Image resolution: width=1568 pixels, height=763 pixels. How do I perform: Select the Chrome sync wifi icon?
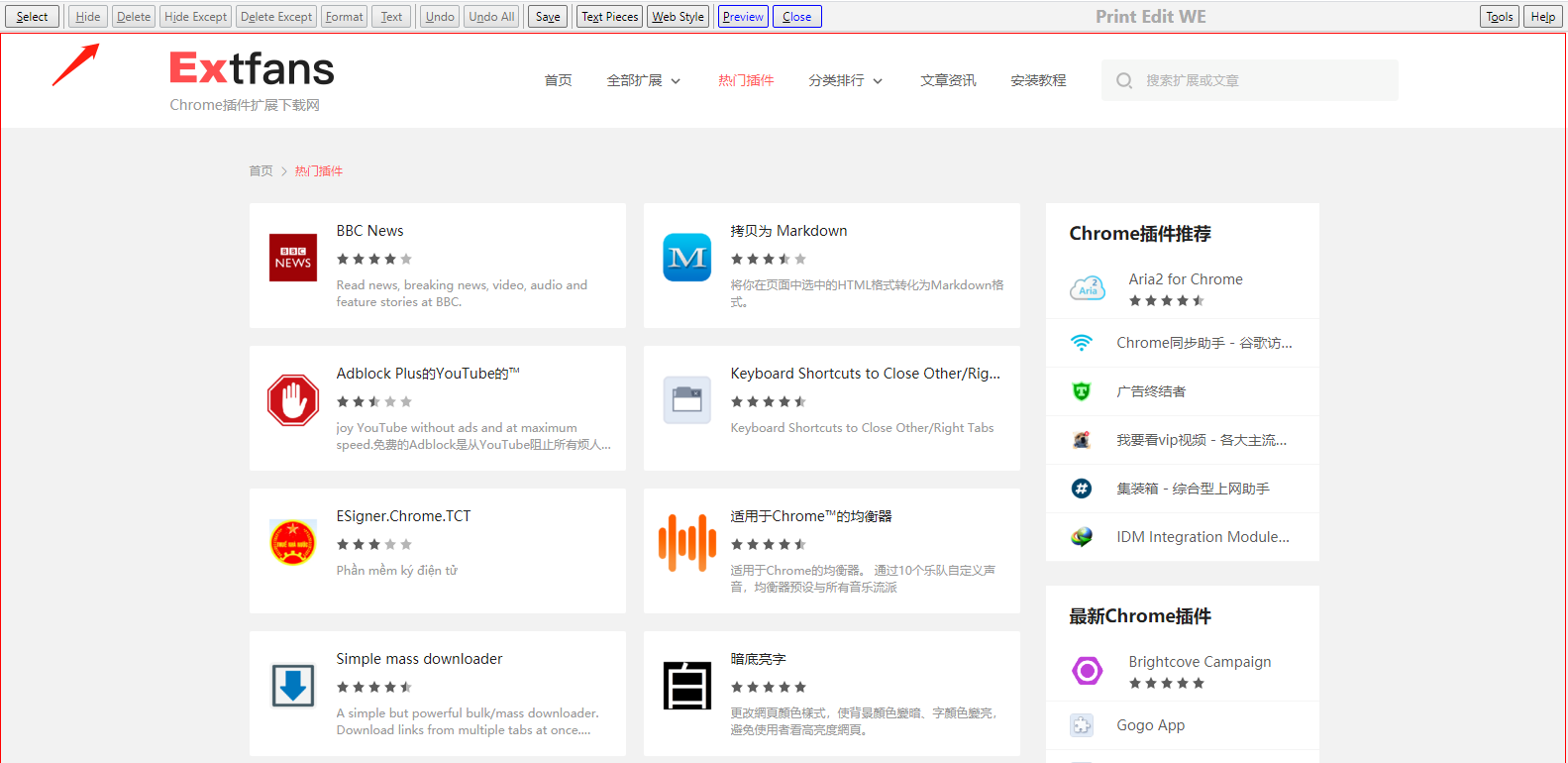pyautogui.click(x=1082, y=343)
